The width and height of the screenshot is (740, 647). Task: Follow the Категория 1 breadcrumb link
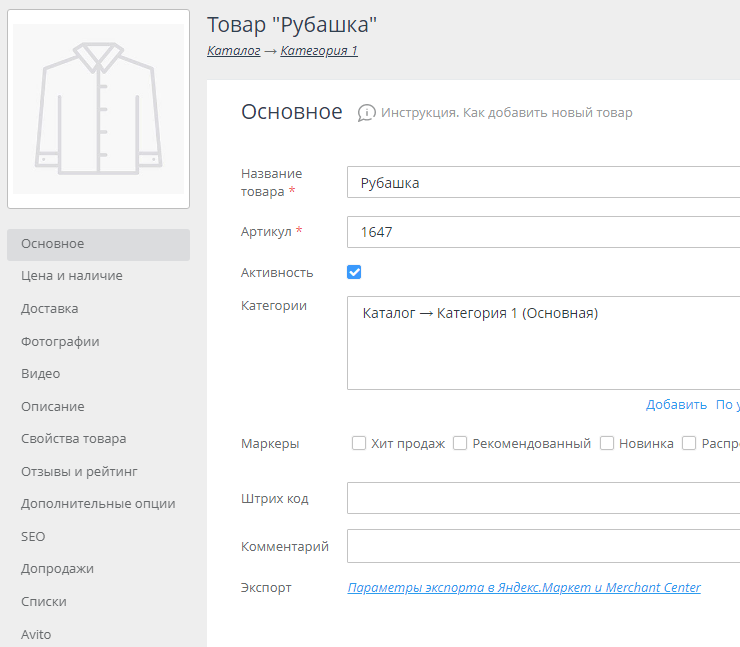(x=319, y=51)
